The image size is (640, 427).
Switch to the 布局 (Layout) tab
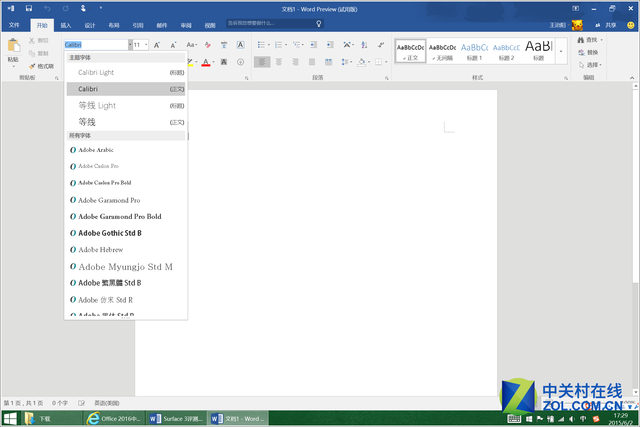(x=114, y=25)
